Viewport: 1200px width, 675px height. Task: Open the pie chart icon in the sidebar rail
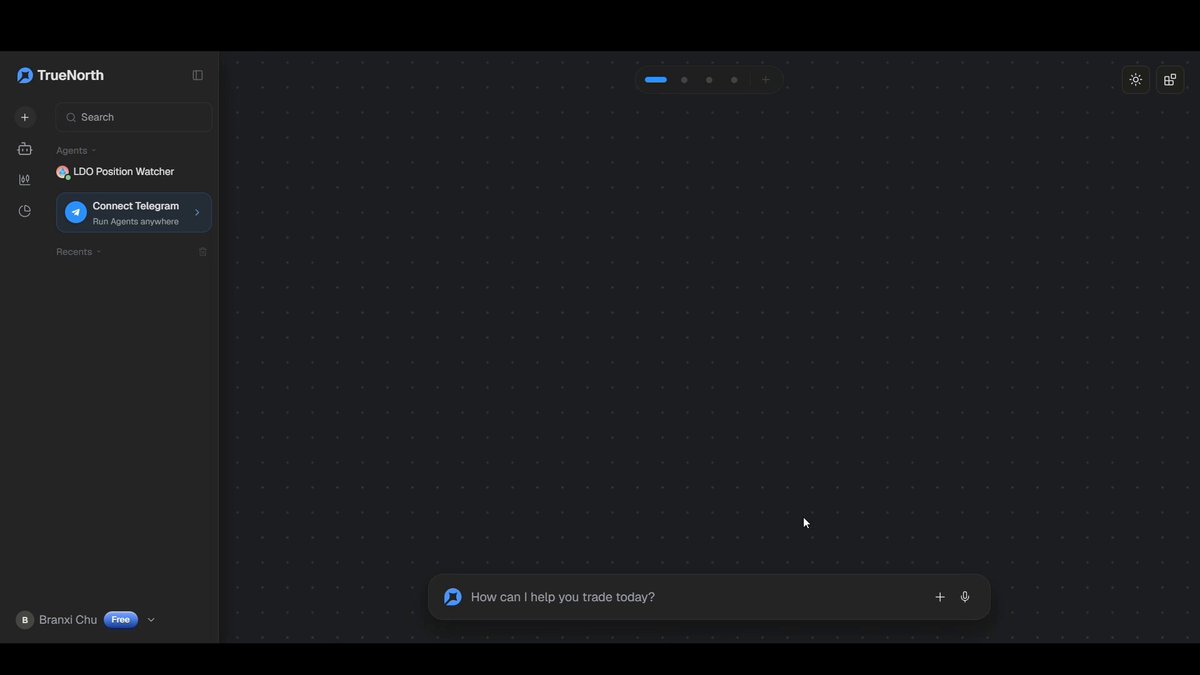[x=25, y=211]
